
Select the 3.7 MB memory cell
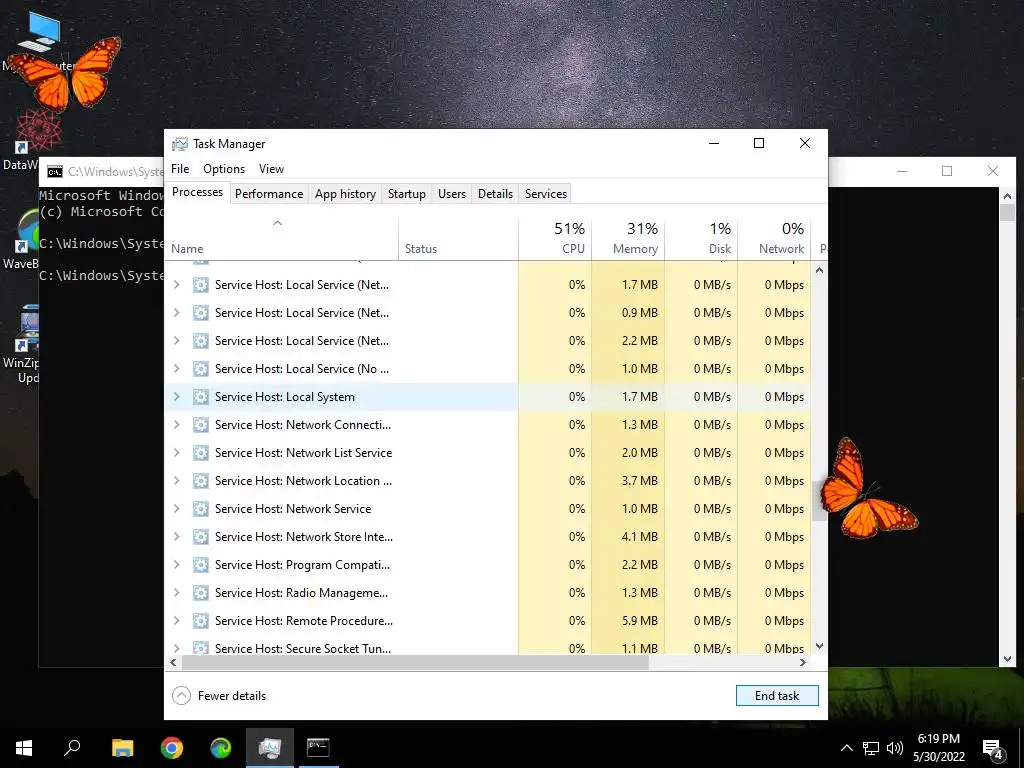tap(628, 481)
